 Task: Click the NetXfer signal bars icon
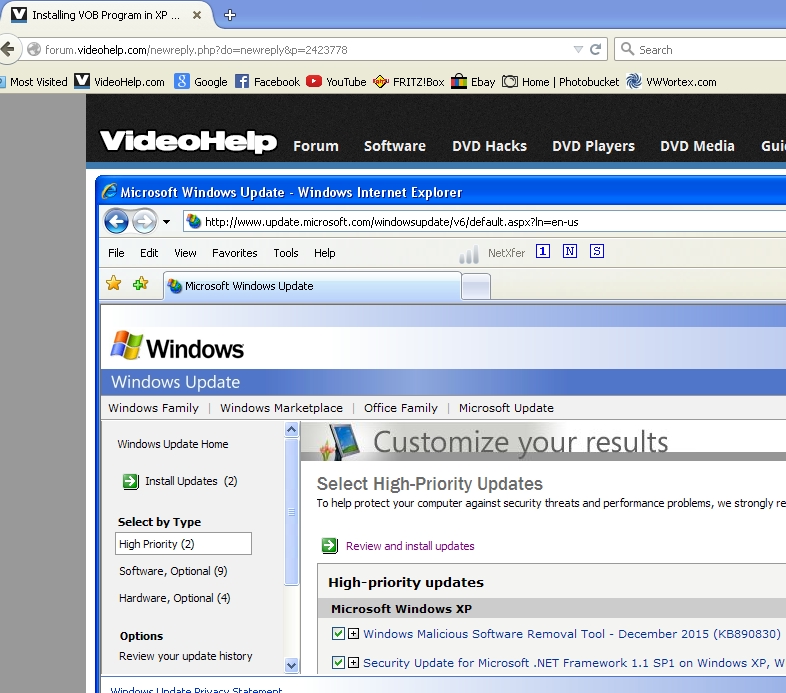469,254
